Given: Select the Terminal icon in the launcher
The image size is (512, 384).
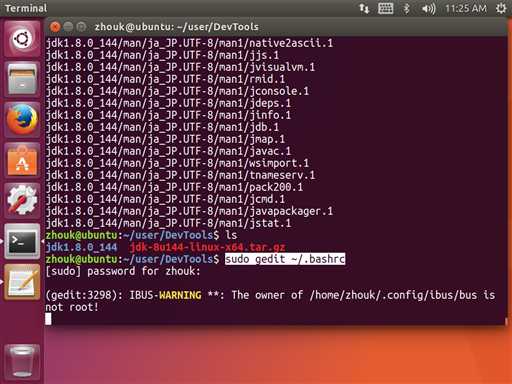Looking at the screenshot, I should tap(22, 241).
